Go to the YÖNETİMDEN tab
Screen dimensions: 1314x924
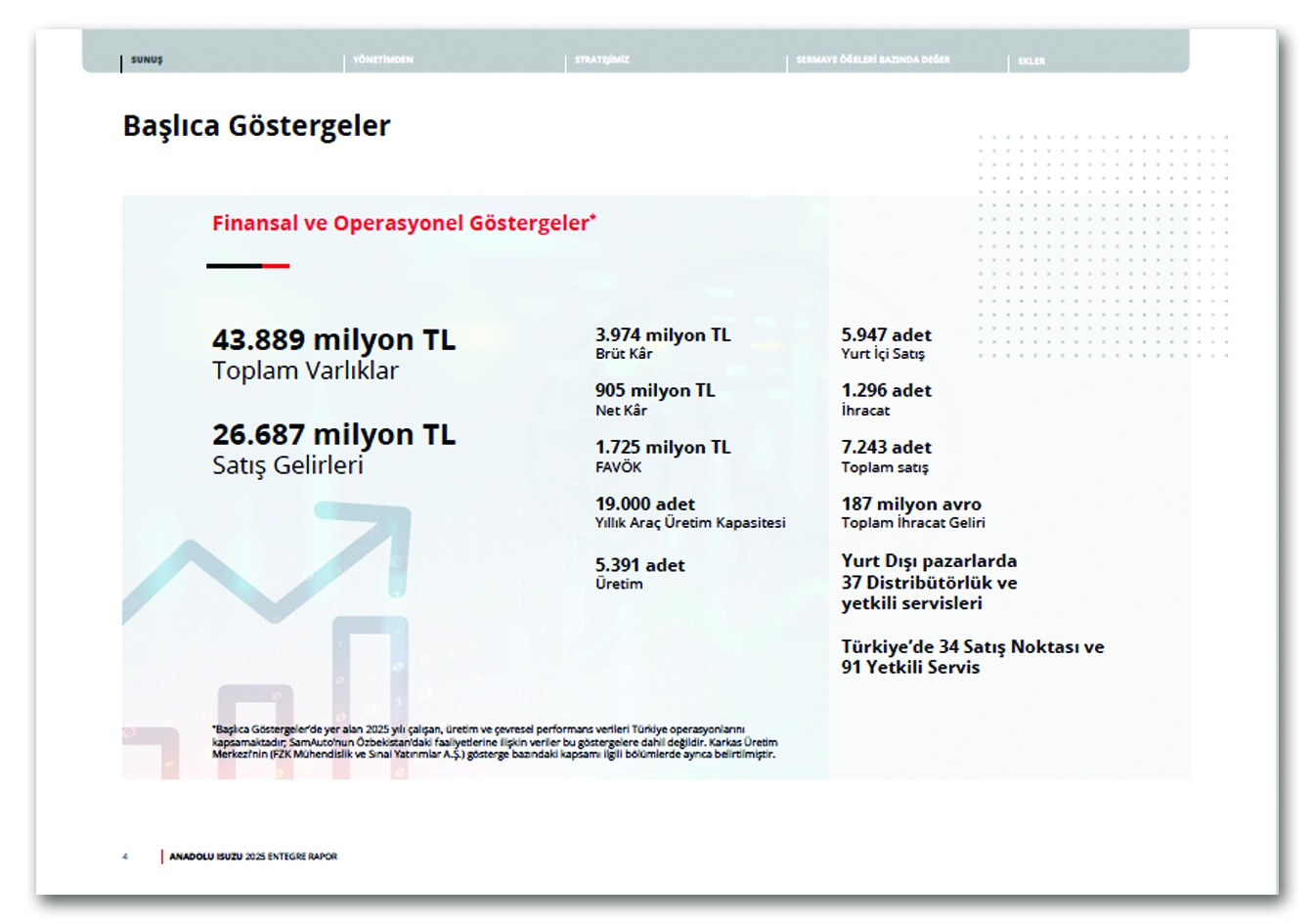(382, 61)
